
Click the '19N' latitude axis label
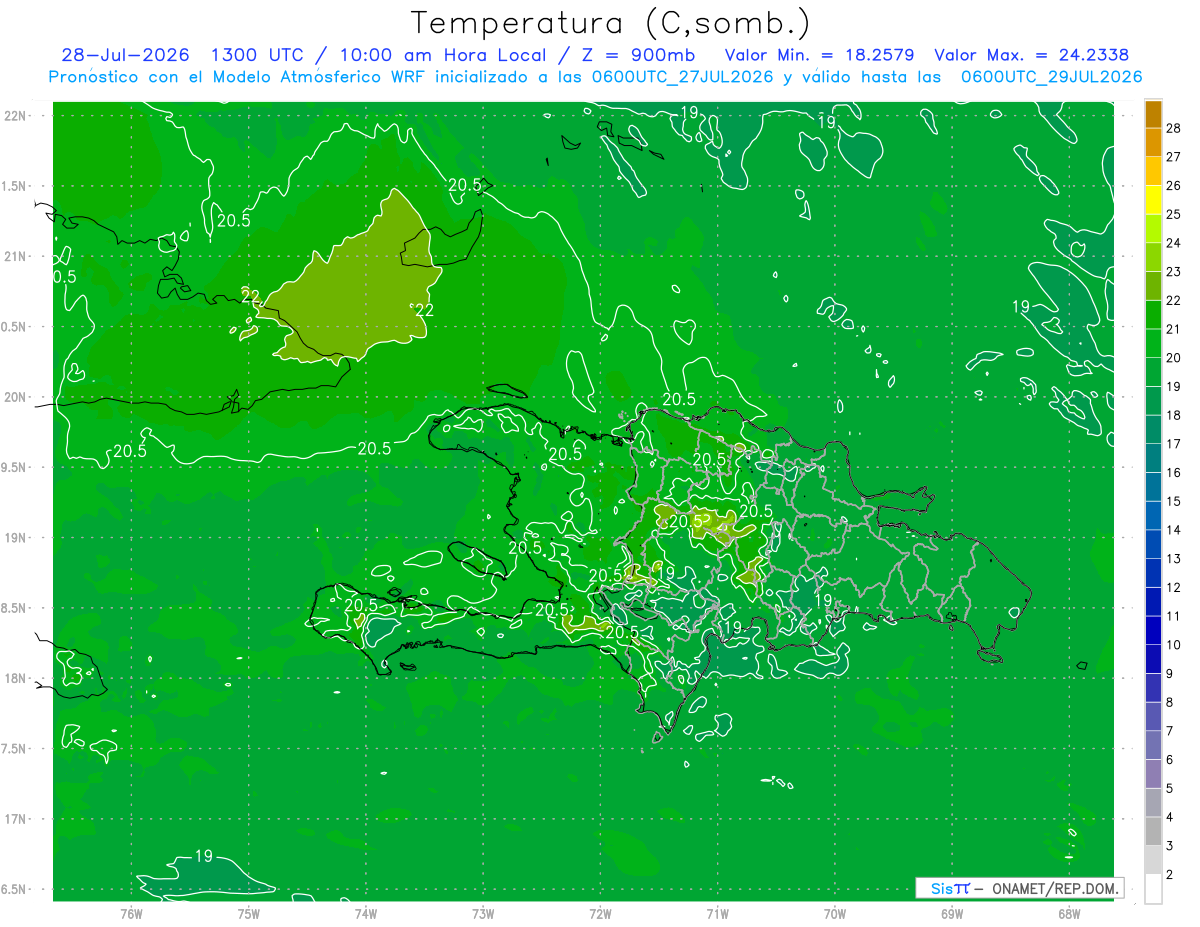(x=16, y=538)
